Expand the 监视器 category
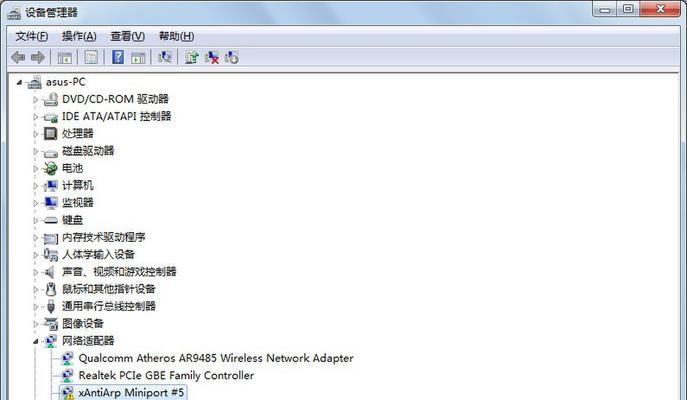The image size is (687, 400). pos(36,203)
